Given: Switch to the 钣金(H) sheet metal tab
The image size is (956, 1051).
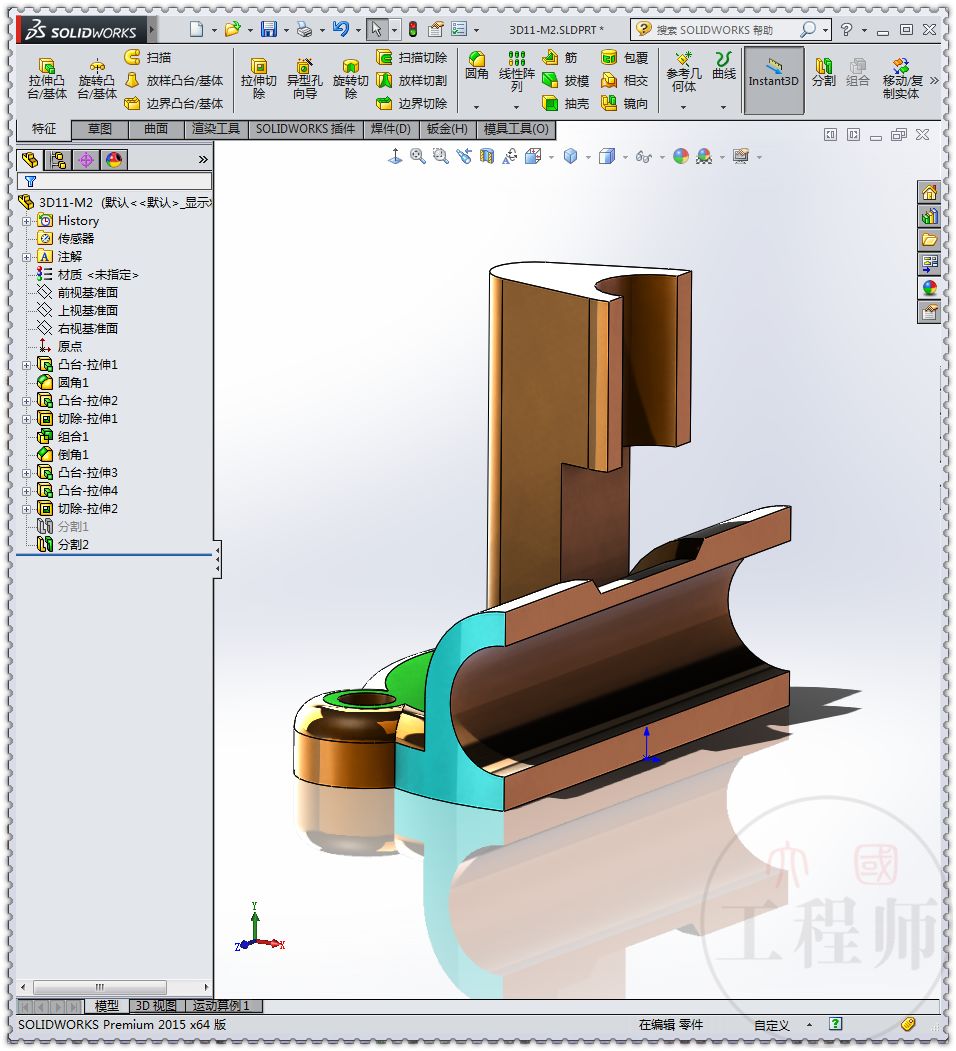Looking at the screenshot, I should point(447,129).
